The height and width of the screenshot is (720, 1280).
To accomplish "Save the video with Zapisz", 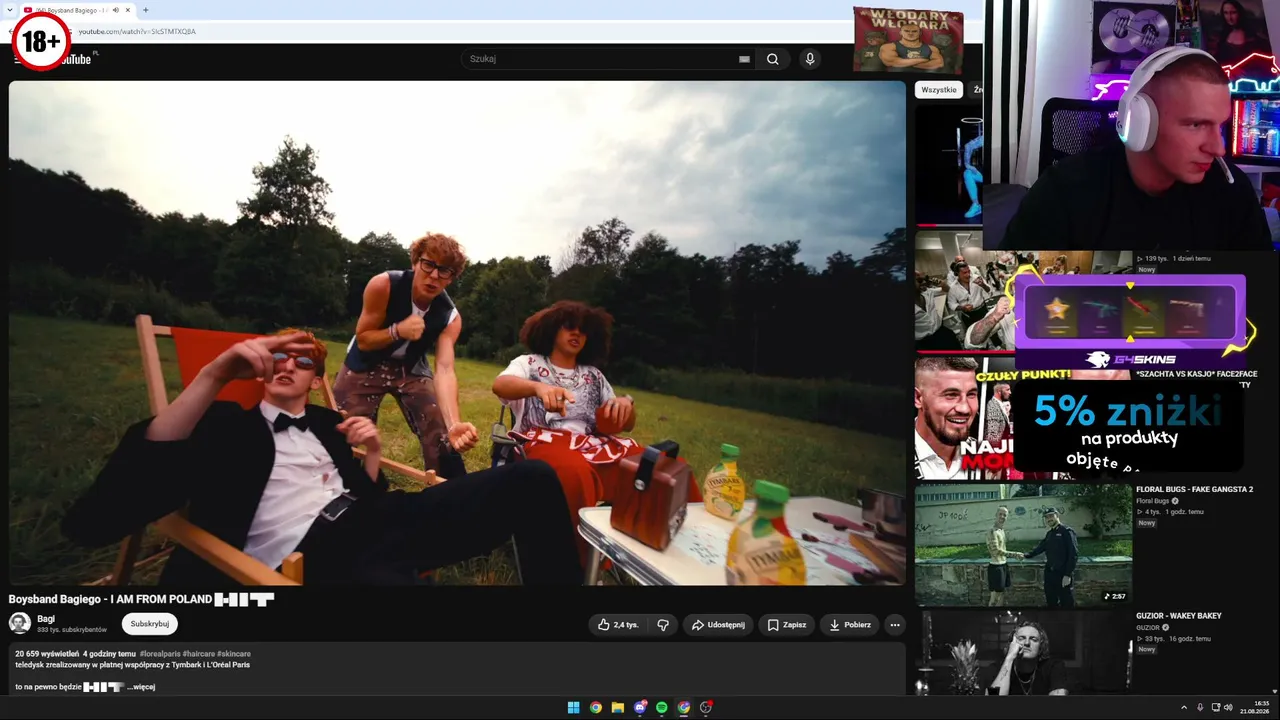I will 787,625.
